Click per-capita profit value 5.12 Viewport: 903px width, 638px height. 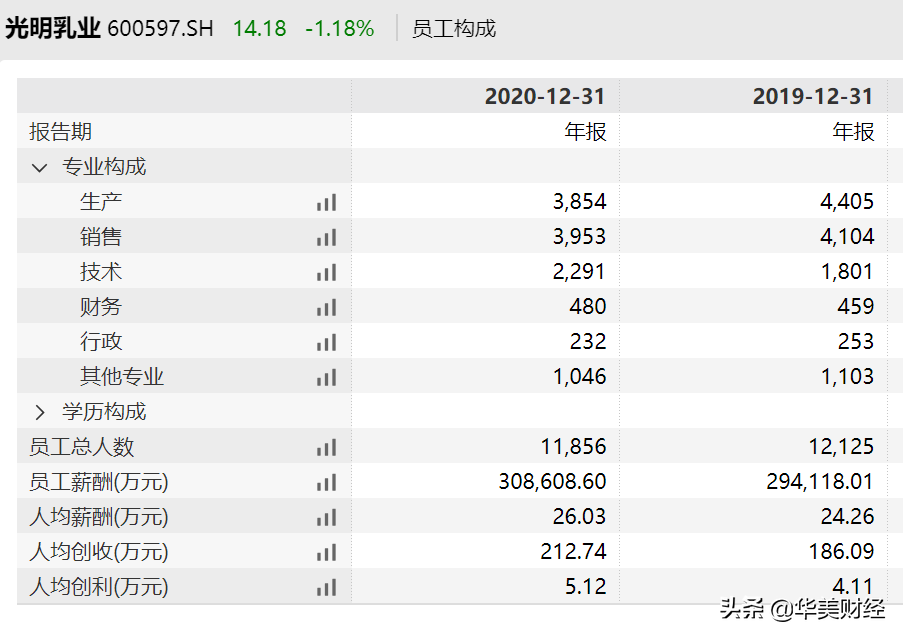(585, 587)
